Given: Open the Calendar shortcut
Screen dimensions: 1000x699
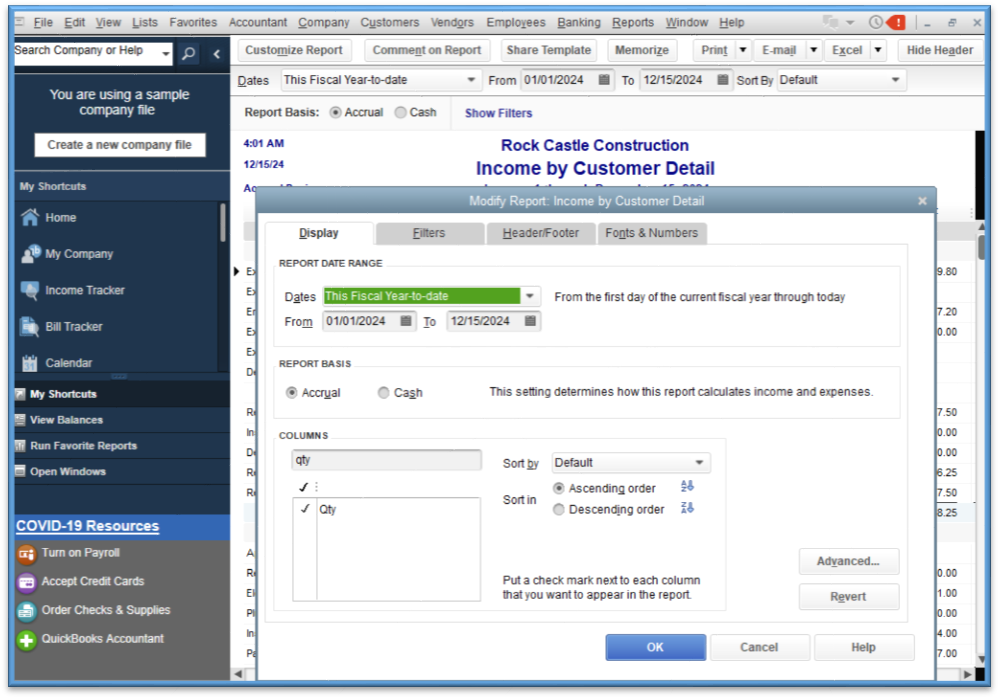Looking at the screenshot, I should tap(68, 363).
